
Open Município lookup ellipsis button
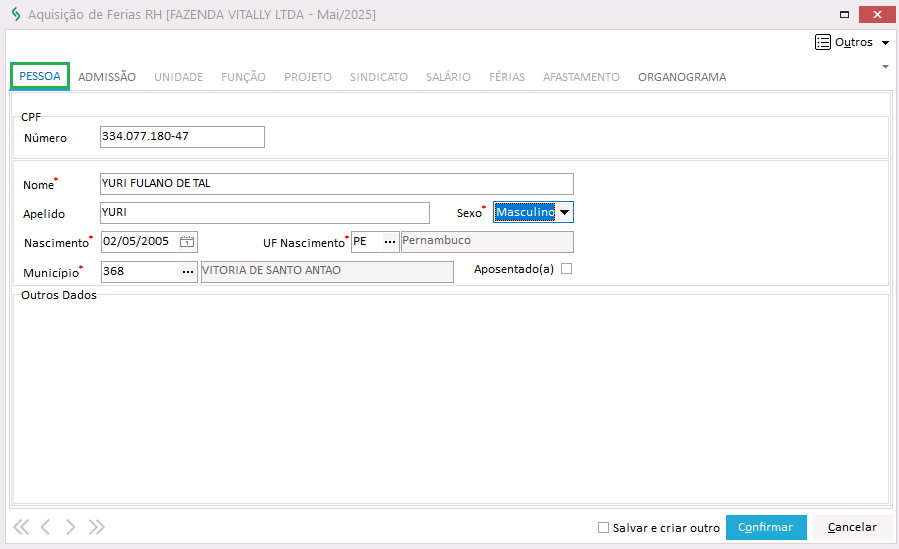click(188, 272)
